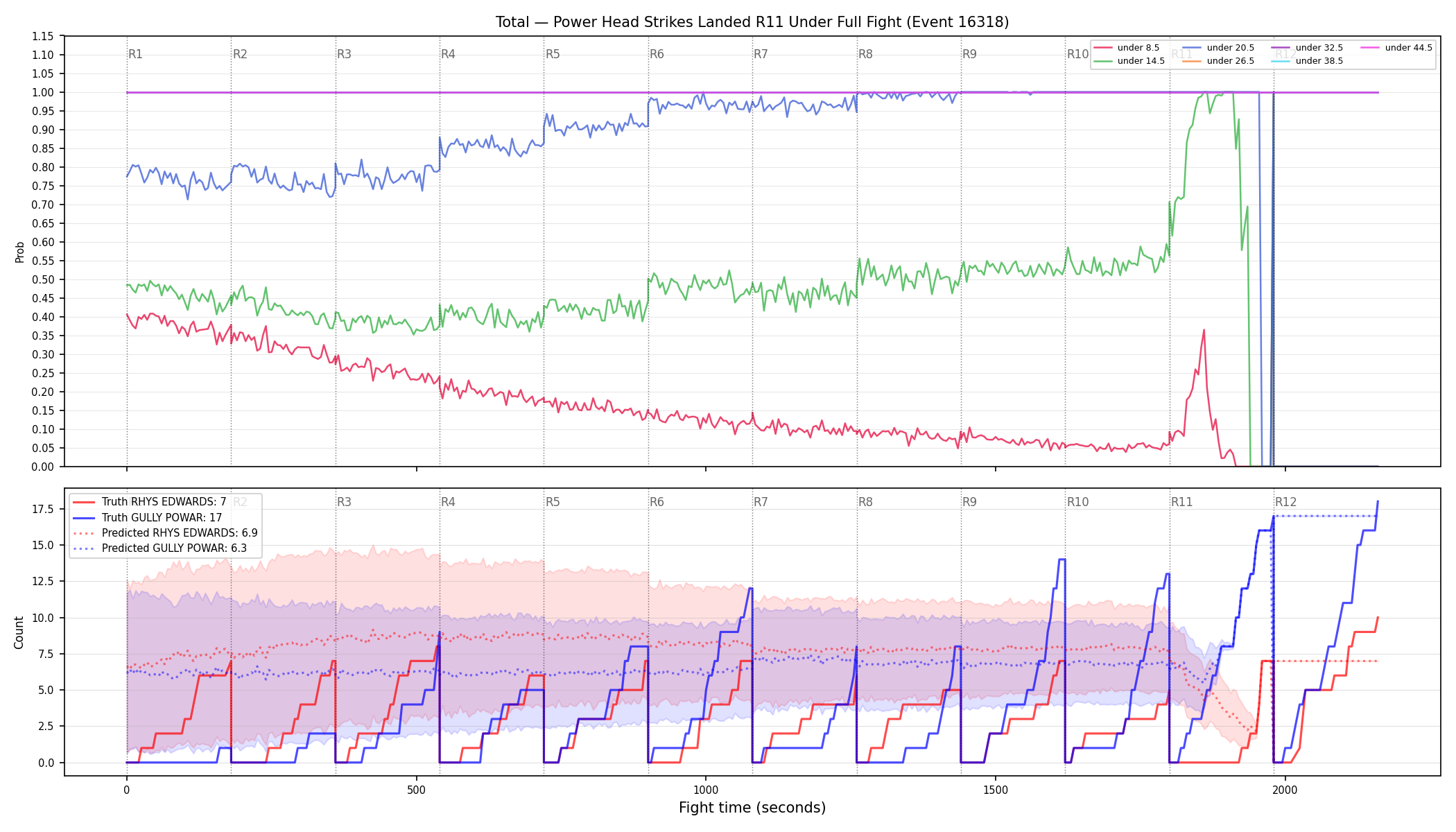This screenshot has height=832, width=1456.
Task: Click the R7 round marker in count chart
Action: (x=761, y=502)
